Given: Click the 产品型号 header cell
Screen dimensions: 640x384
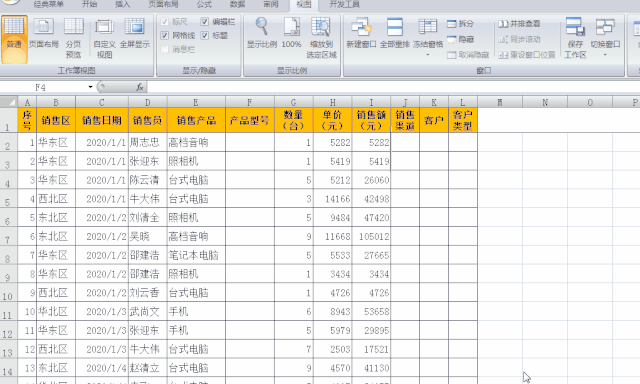Looking at the screenshot, I should coord(250,120).
